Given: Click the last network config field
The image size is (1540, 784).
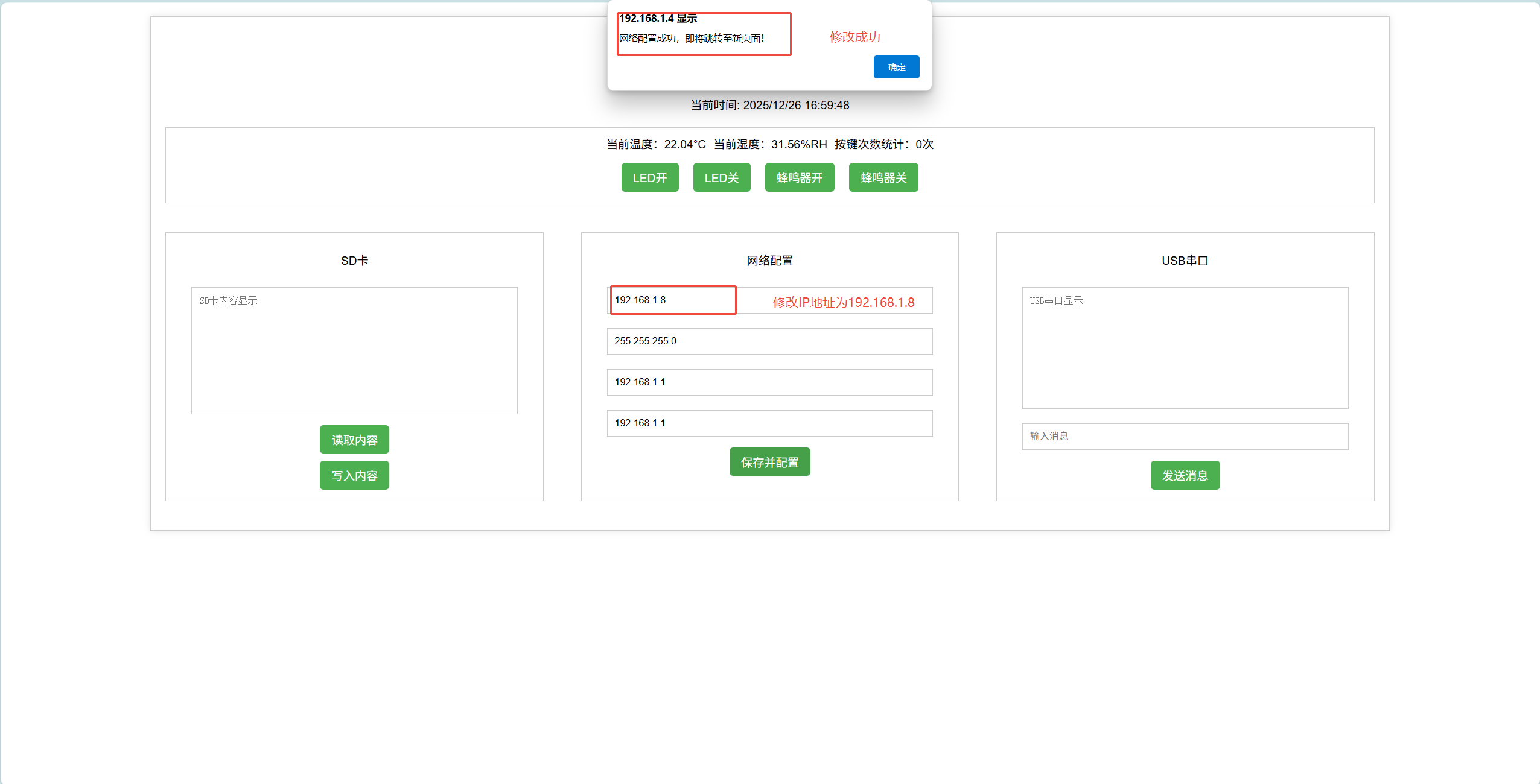Looking at the screenshot, I should [x=769, y=423].
